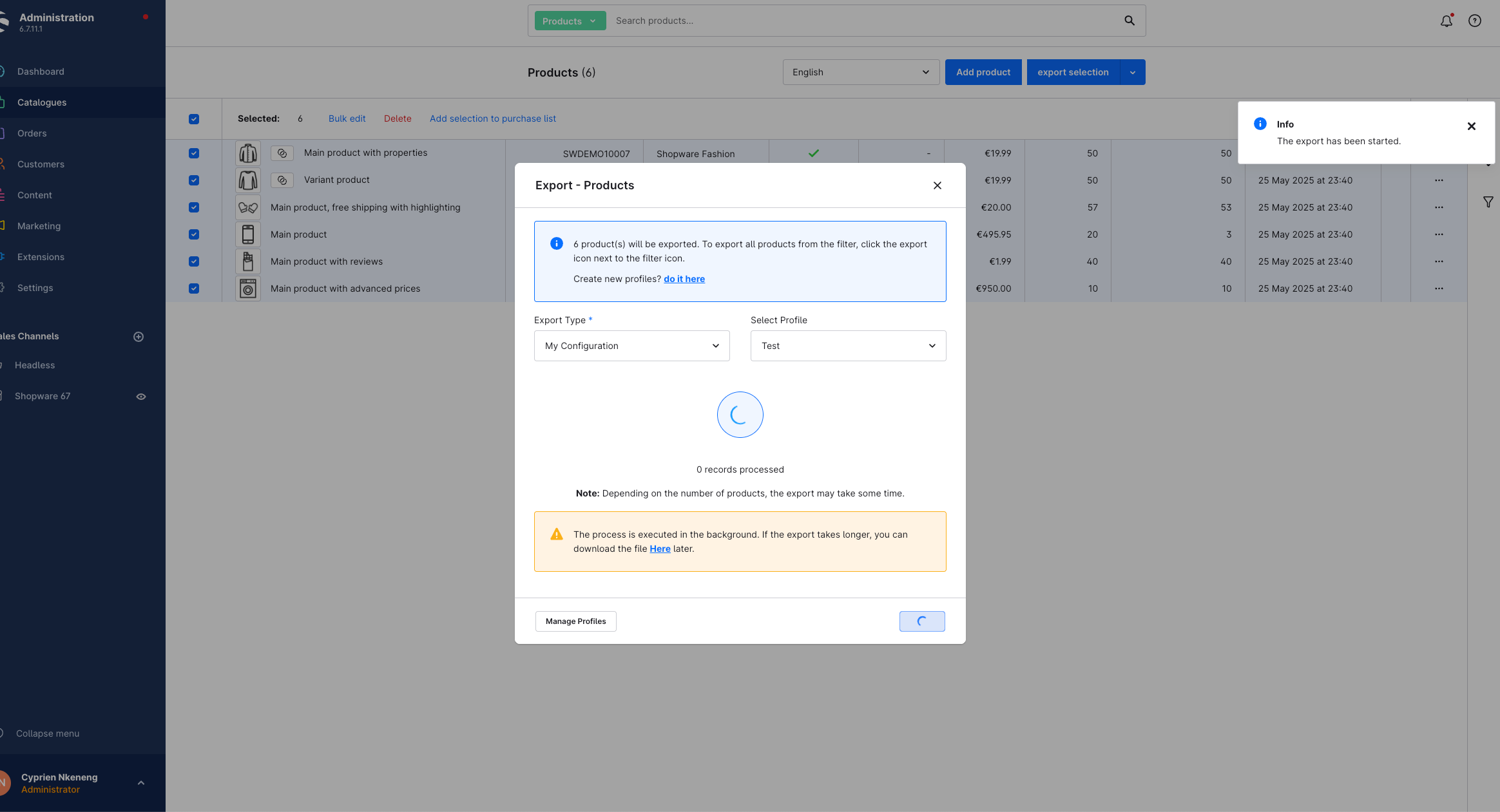Open the Export Type dropdown
This screenshot has width=1500, height=812.
[x=632, y=346]
